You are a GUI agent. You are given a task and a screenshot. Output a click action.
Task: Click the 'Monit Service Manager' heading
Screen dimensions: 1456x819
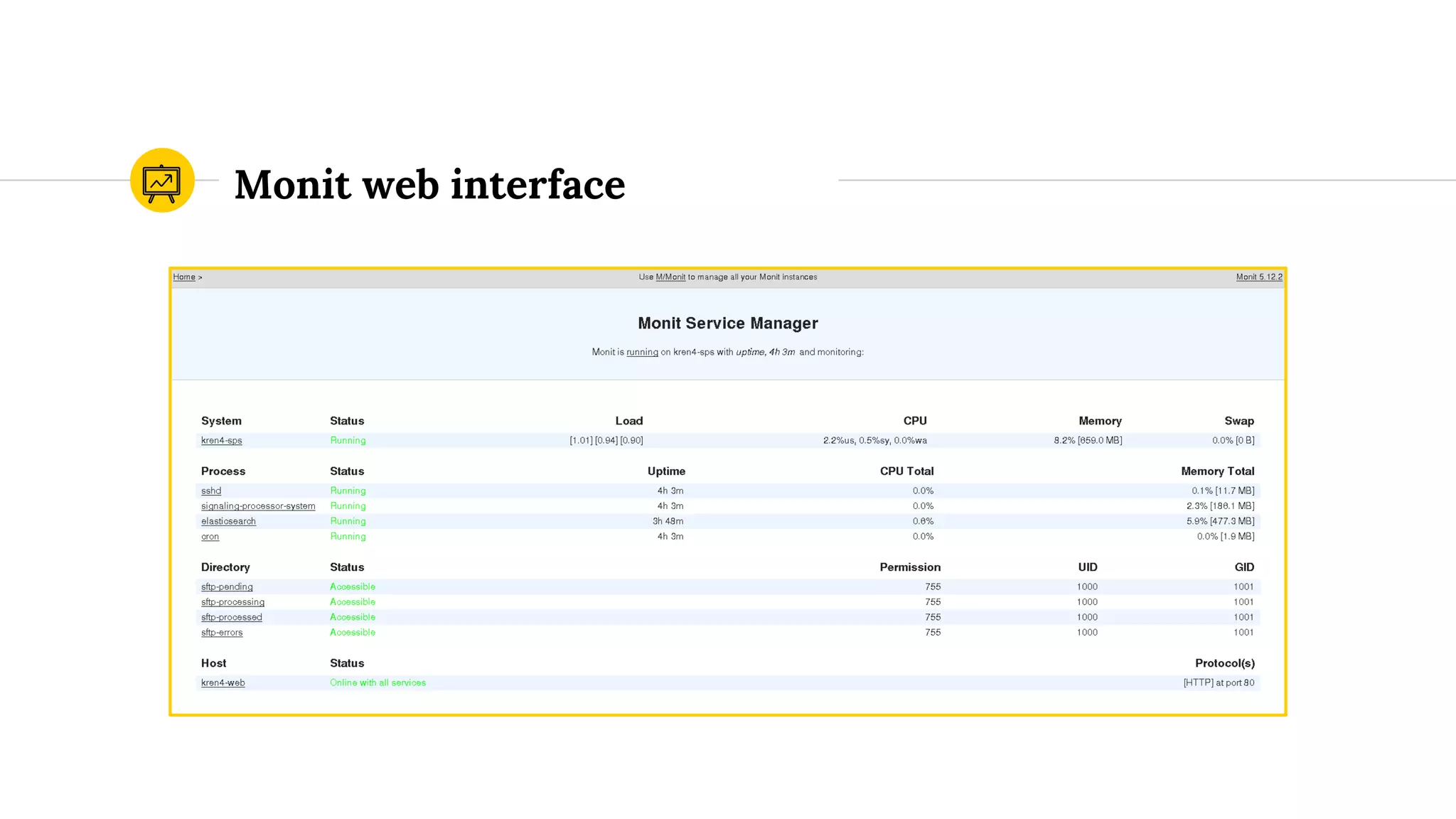[x=728, y=323]
